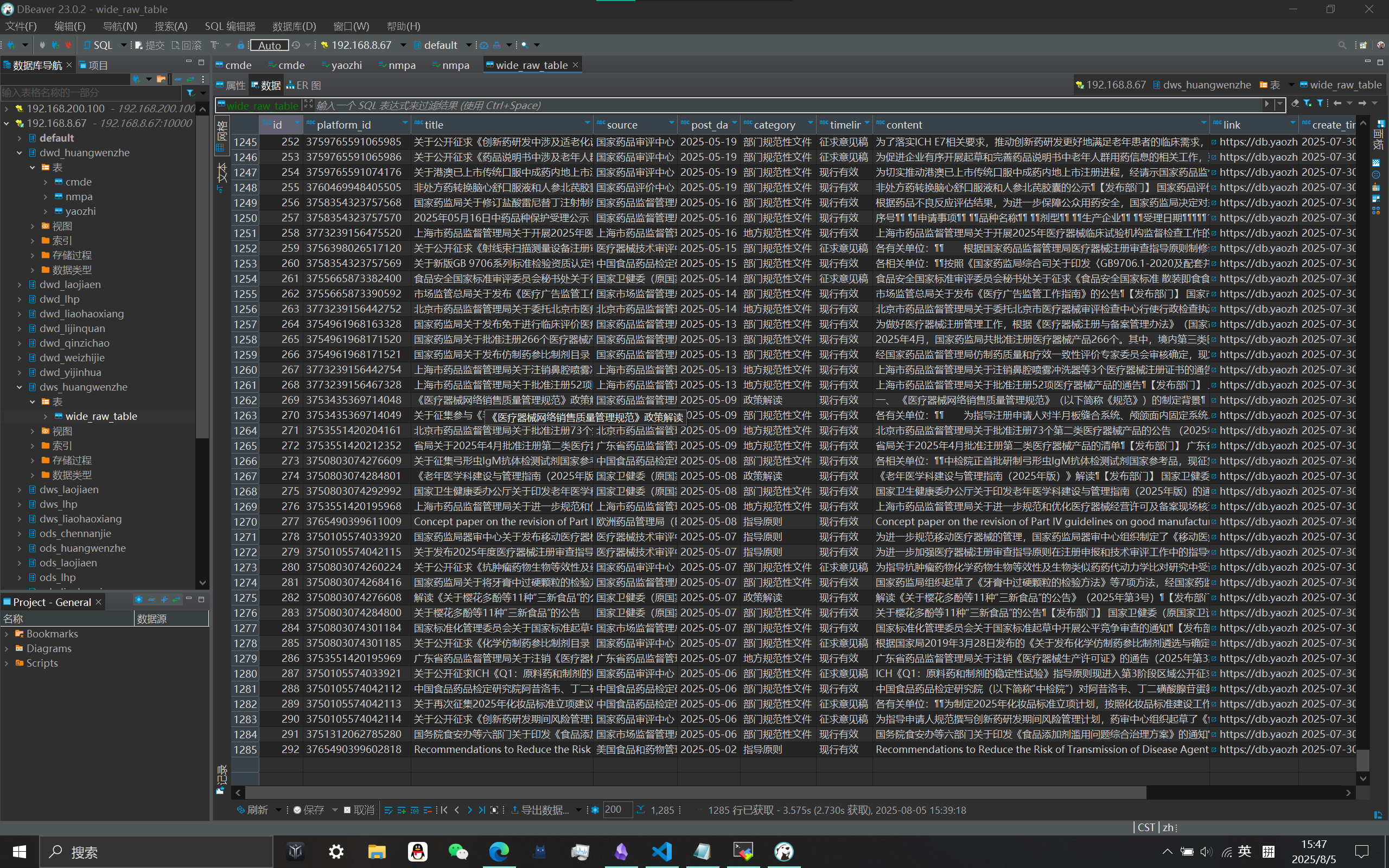This screenshot has width=1389, height=868.
Task: Select the Scripts folder in Project panel
Action: click(42, 663)
